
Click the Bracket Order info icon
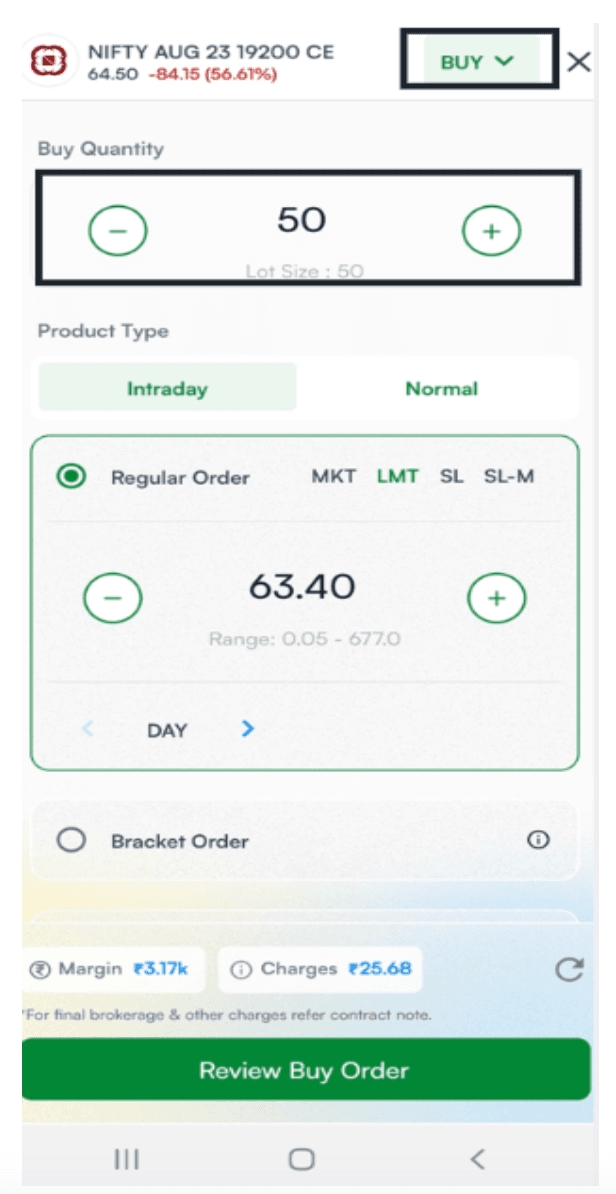tap(538, 840)
